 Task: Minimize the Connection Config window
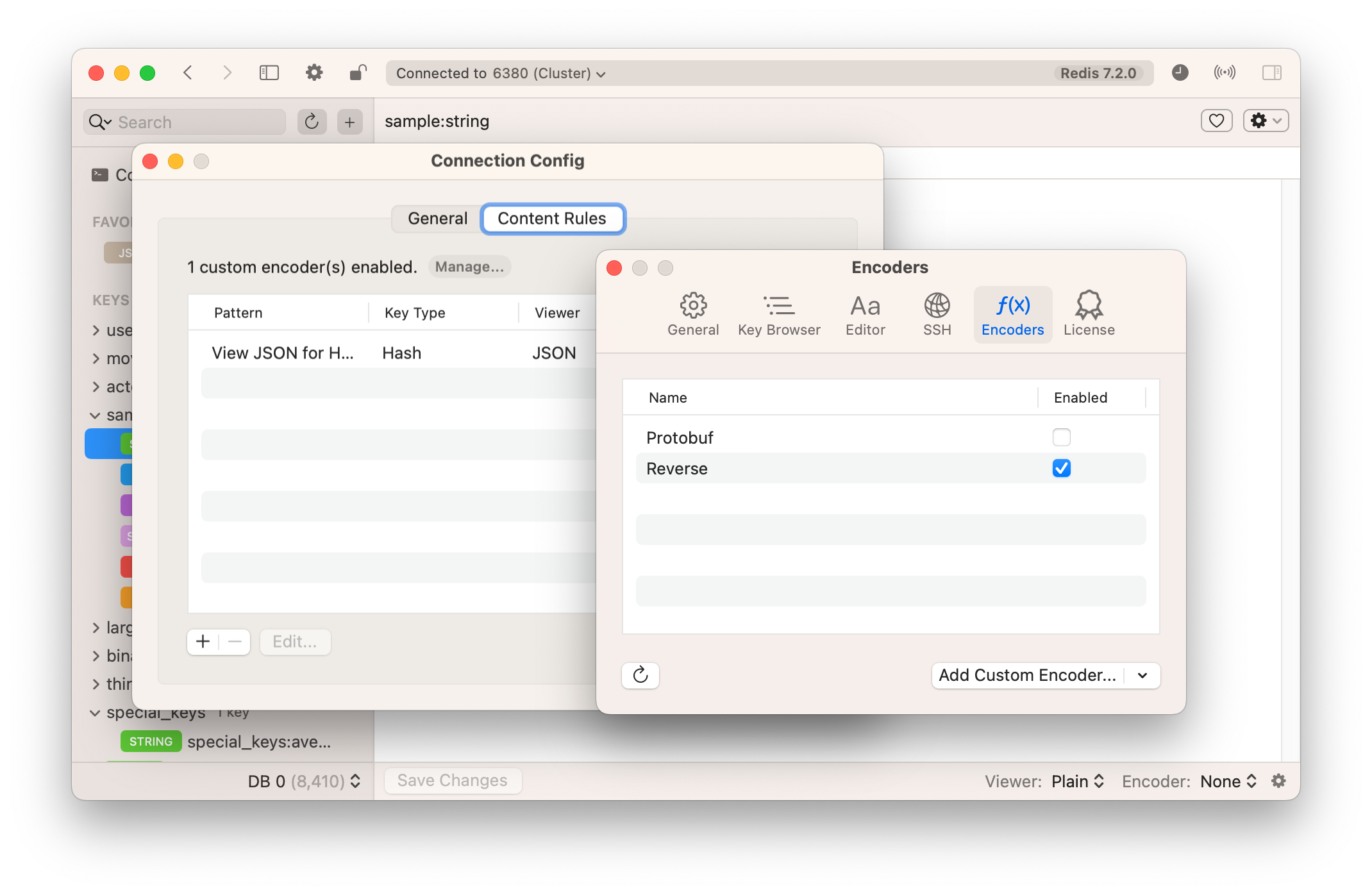click(176, 162)
